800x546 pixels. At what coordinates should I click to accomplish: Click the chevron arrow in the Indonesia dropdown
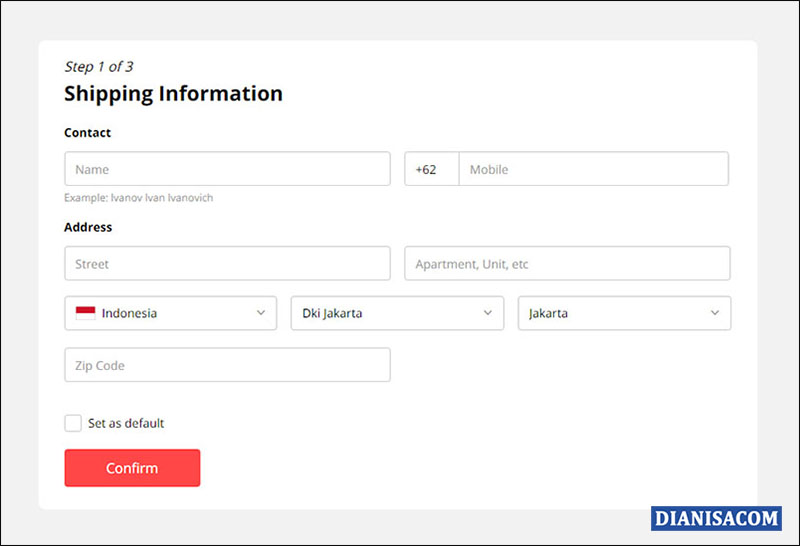pos(261,313)
